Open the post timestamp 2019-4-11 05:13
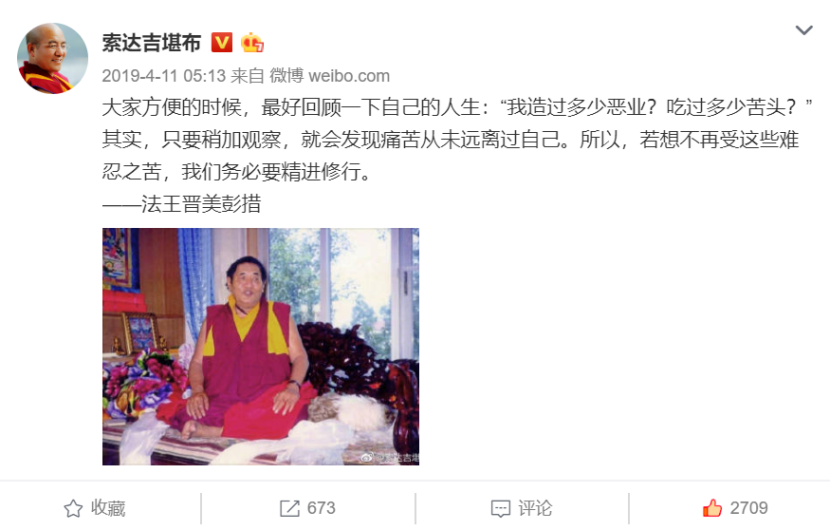 coord(164,76)
